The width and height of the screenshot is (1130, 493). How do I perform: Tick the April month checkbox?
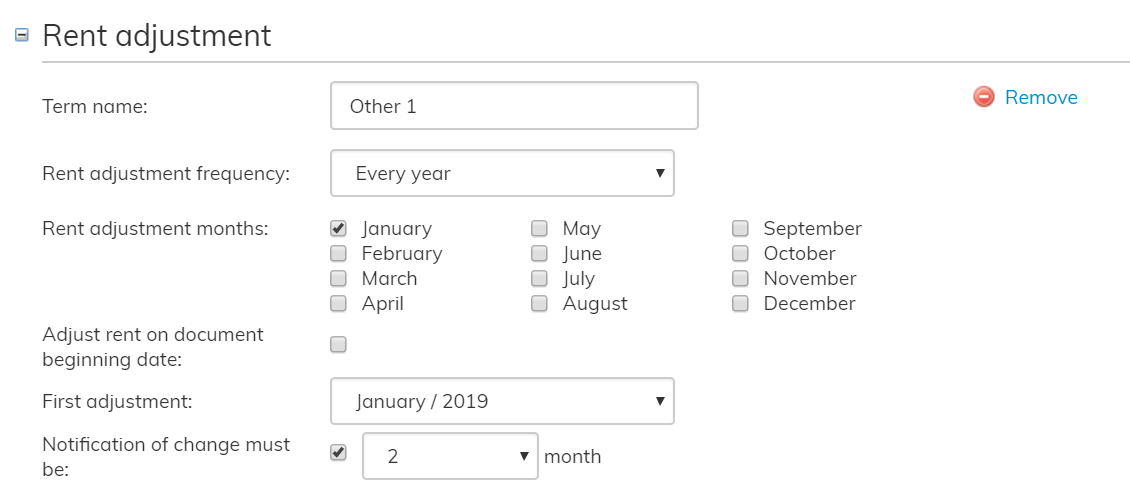[x=338, y=303]
